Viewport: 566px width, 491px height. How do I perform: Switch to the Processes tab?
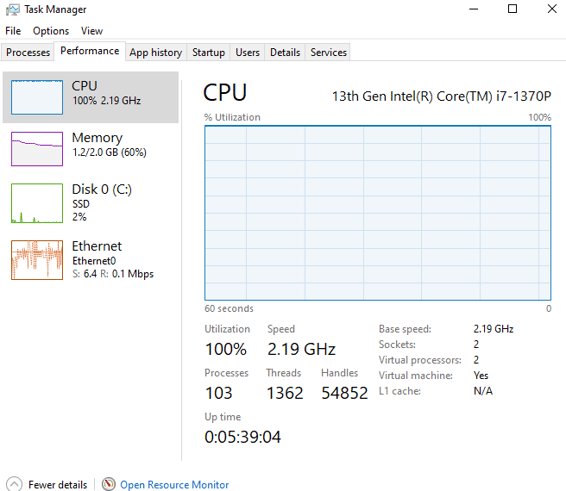coord(28,52)
